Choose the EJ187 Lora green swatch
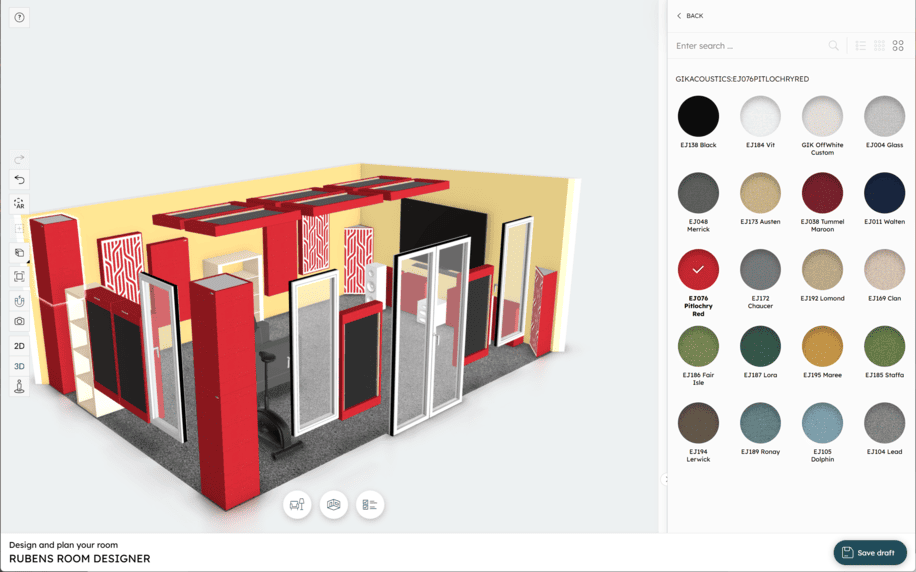 [x=760, y=347]
